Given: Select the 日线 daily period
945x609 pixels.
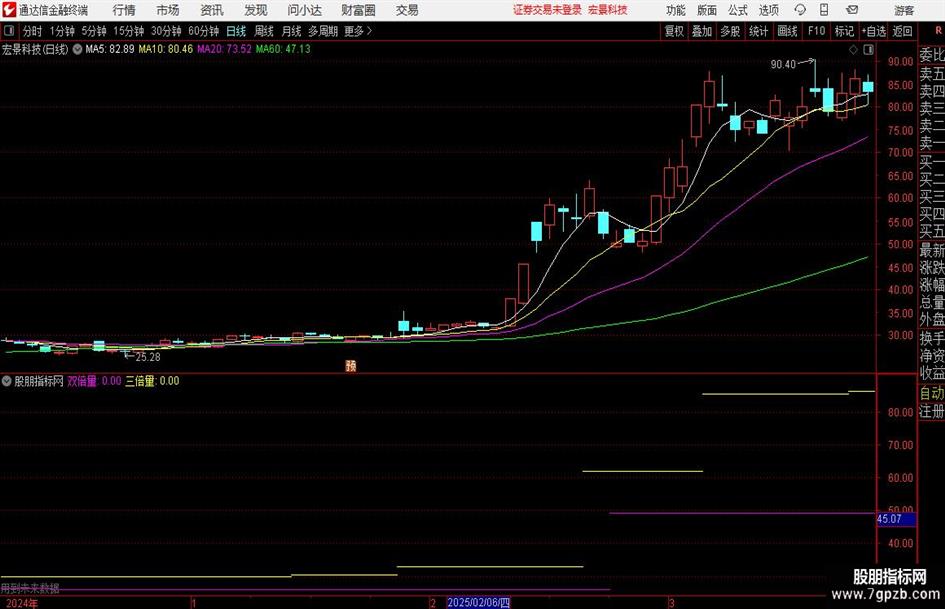Looking at the screenshot, I should click(x=236, y=31).
